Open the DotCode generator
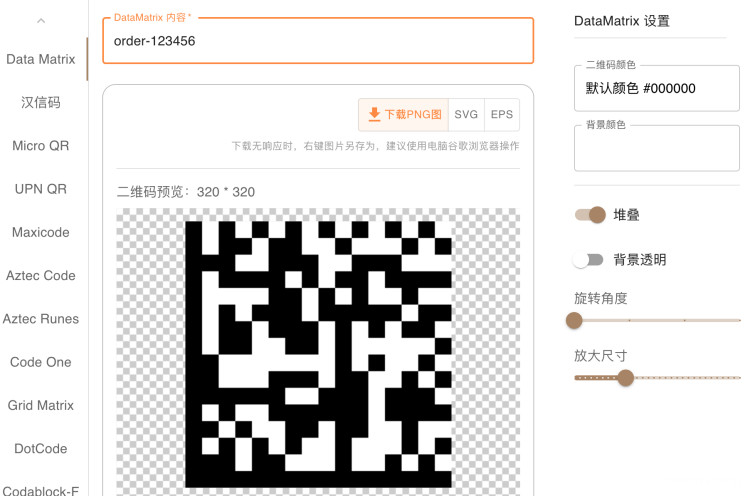 click(41, 449)
